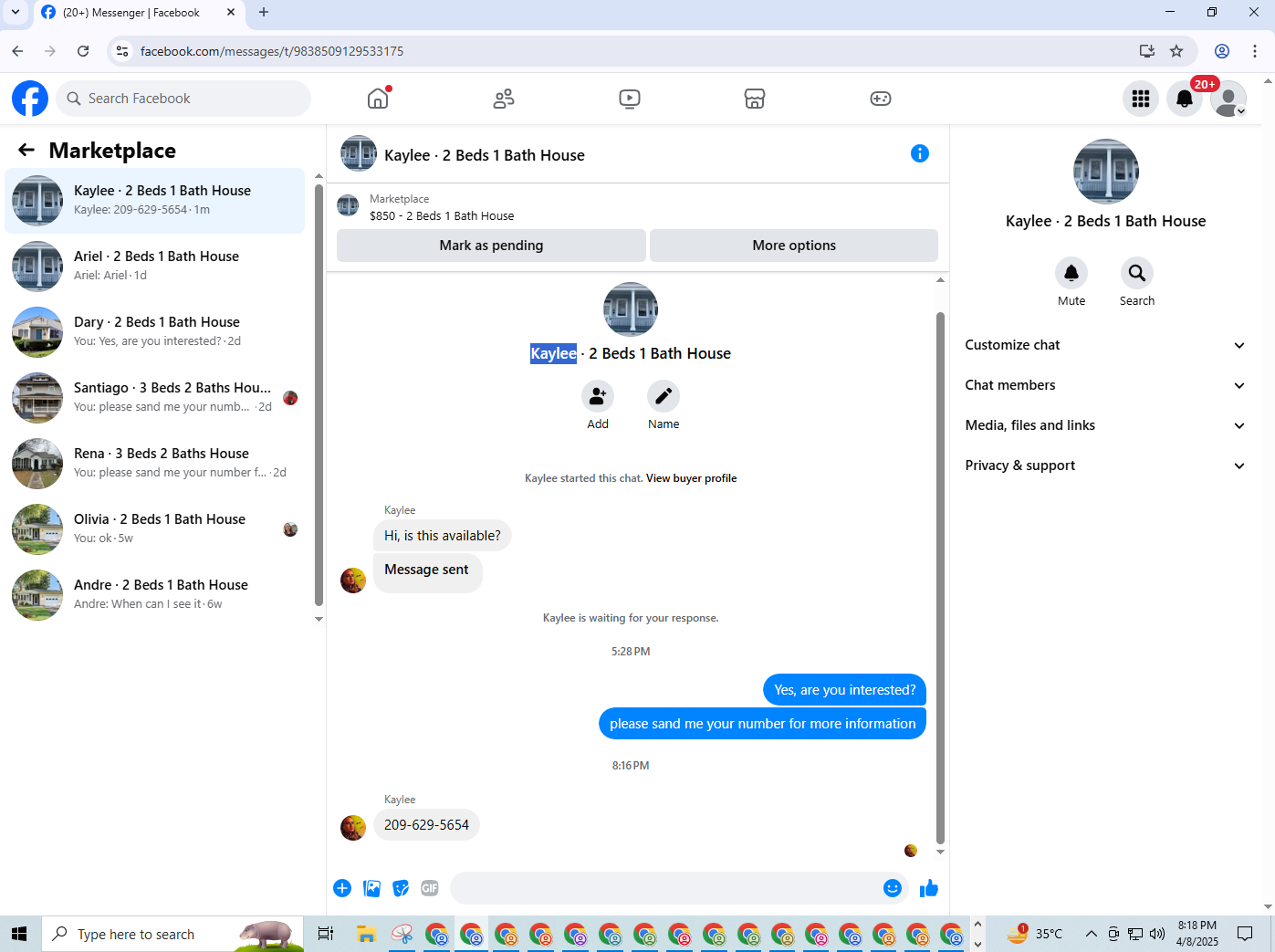The height and width of the screenshot is (952, 1275).
Task: Open Rena's 3 Beds 2 Baths House chat
Action: tap(155, 463)
